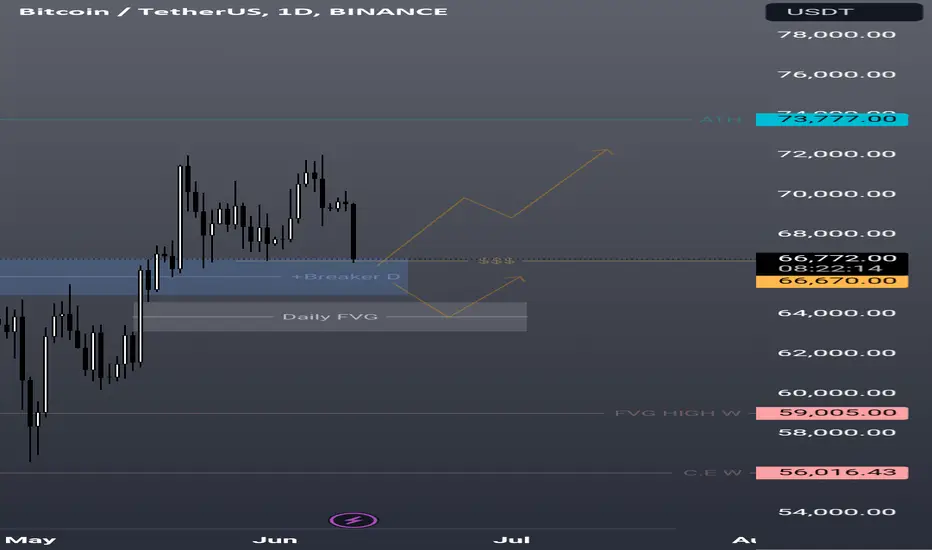Click the 54,000.00 price axis value
Viewport: 932px width, 550px height.
point(836,512)
